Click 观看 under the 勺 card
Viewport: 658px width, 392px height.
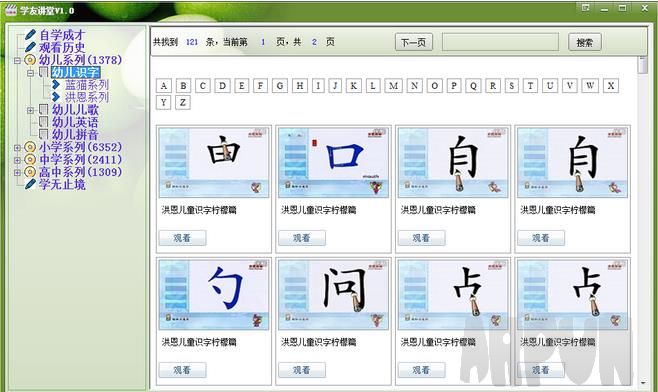click(182, 370)
